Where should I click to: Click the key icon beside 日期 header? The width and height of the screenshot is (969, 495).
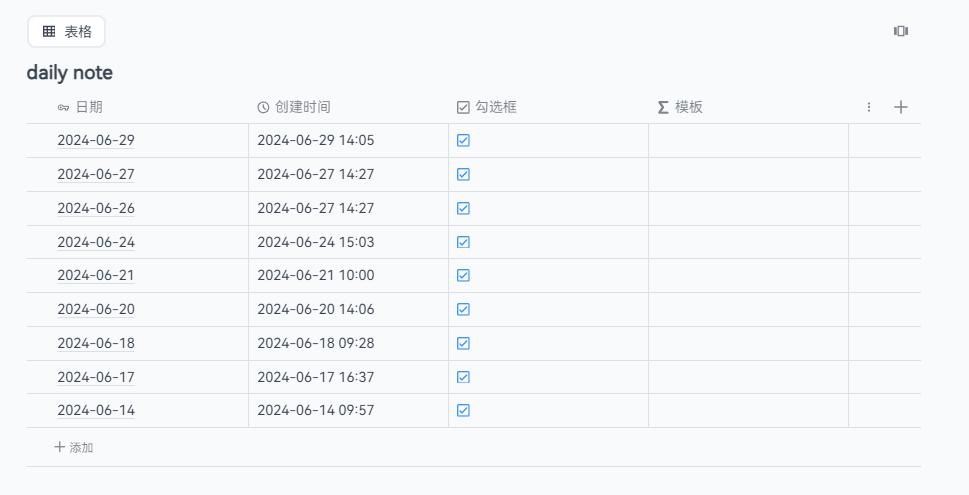pyautogui.click(x=63, y=107)
